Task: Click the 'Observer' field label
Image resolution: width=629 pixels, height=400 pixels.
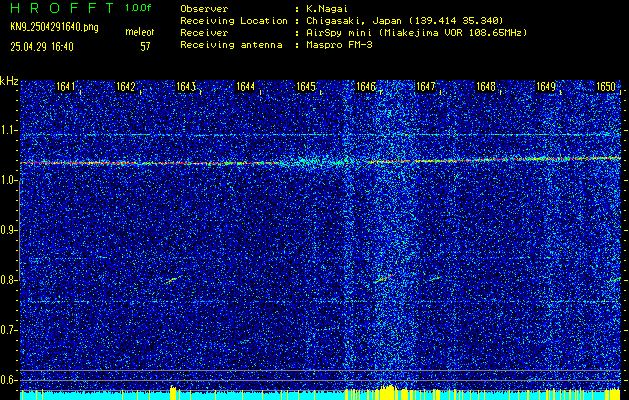Action: [x=204, y=9]
